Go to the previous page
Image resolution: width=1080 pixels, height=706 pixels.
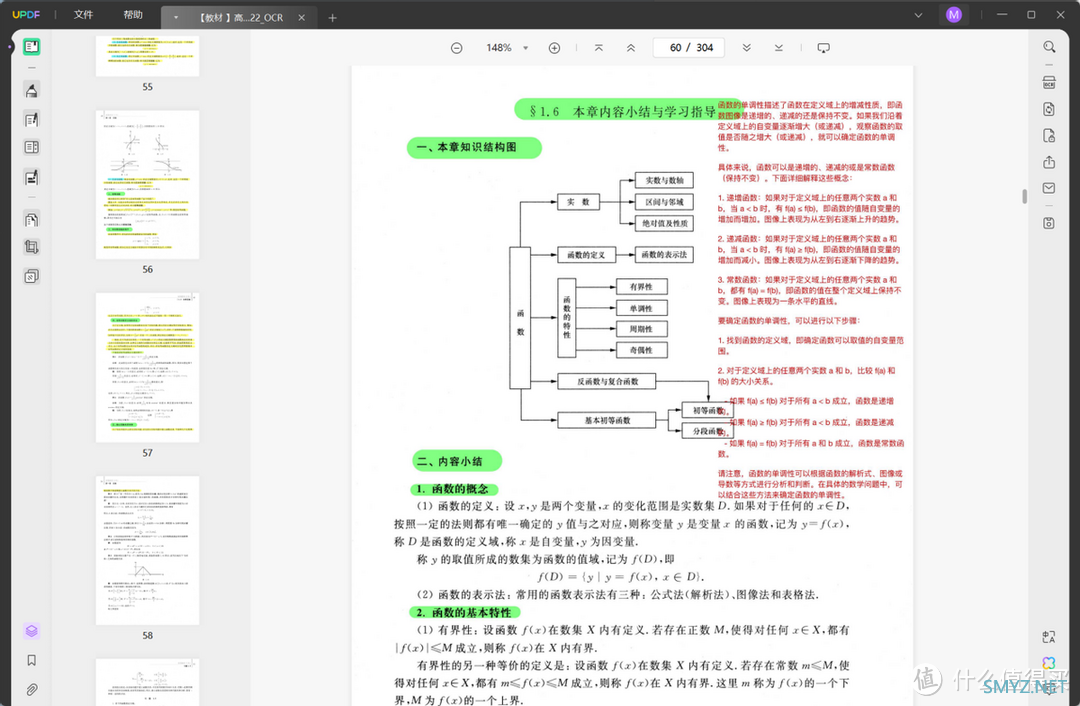(x=630, y=48)
